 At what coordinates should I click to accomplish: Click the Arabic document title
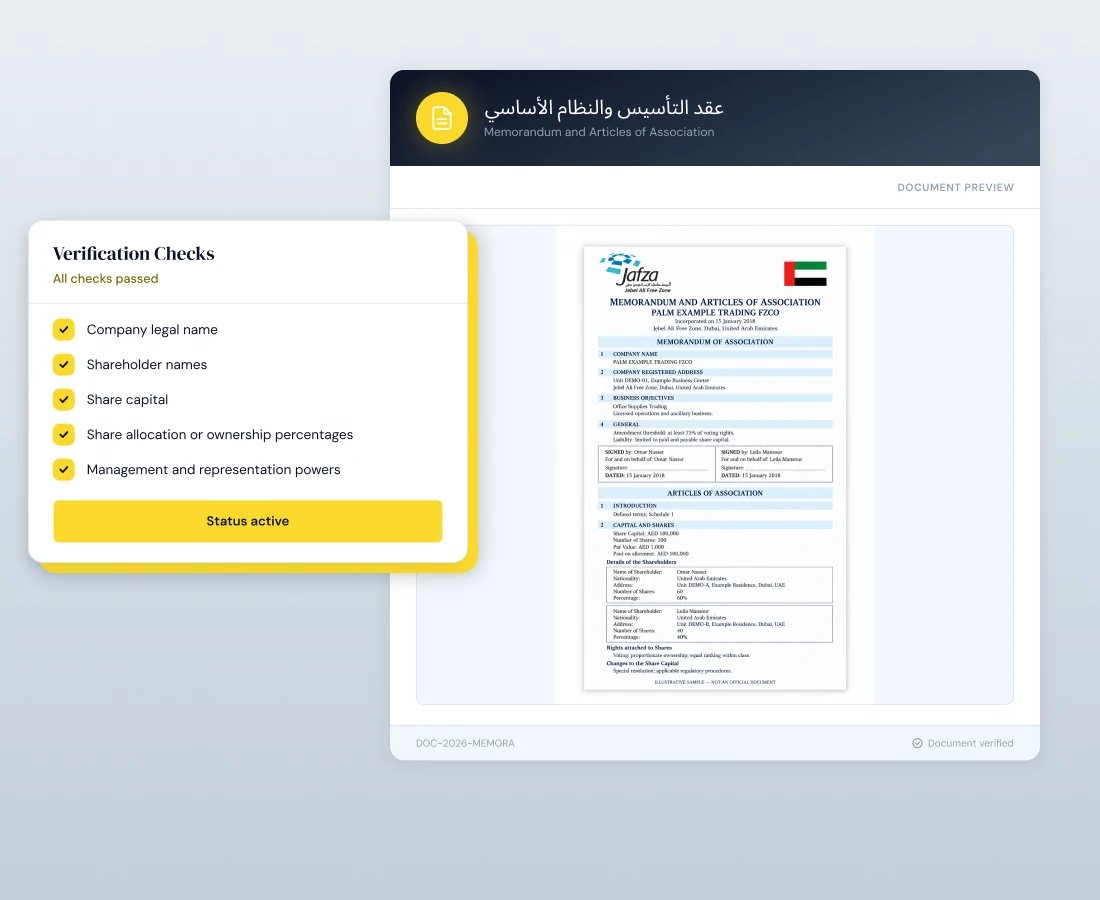[x=603, y=108]
